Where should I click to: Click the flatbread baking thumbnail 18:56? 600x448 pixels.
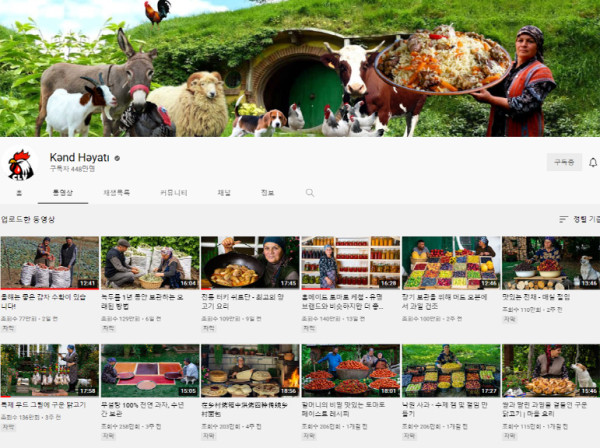coord(250,370)
